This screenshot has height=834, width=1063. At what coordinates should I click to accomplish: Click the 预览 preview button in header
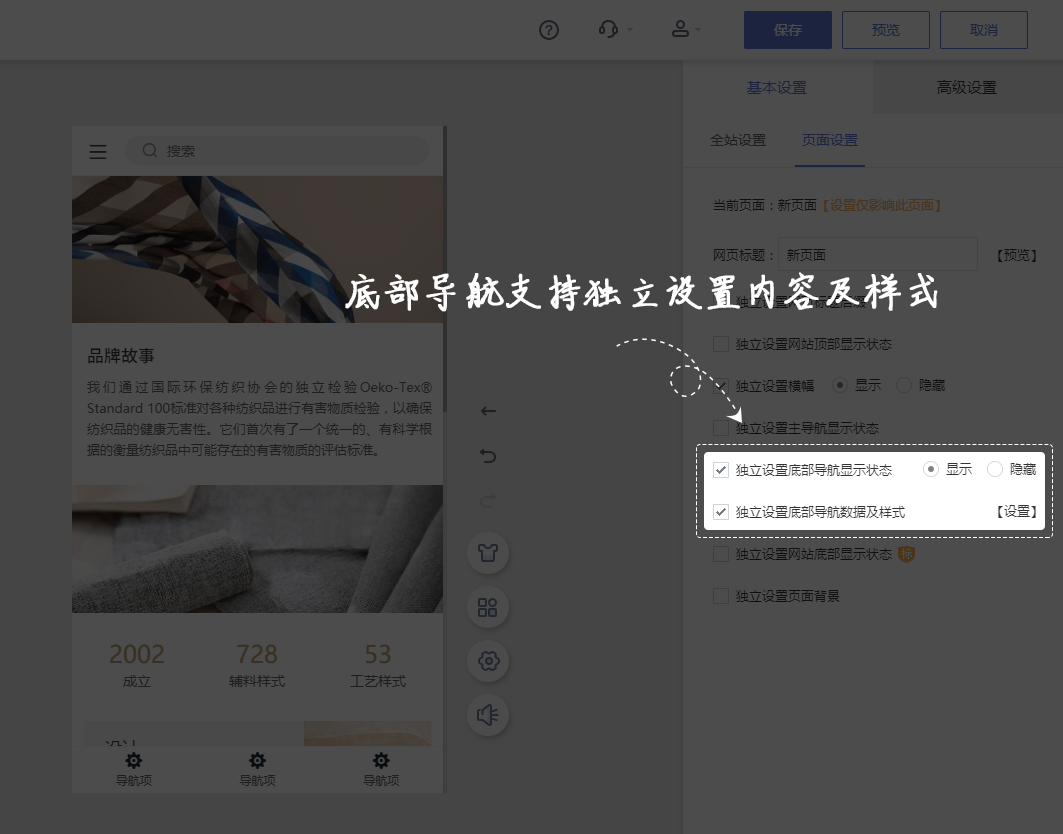(885, 30)
